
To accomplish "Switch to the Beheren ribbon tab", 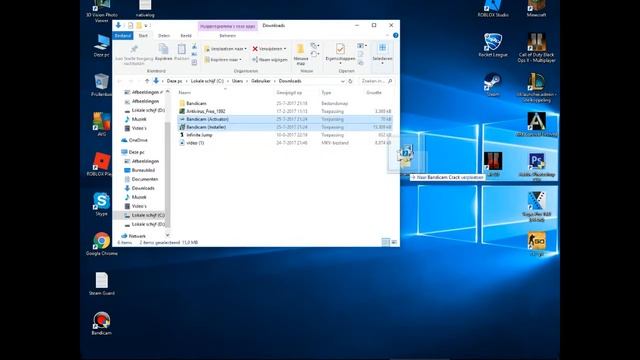I will click(x=227, y=36).
